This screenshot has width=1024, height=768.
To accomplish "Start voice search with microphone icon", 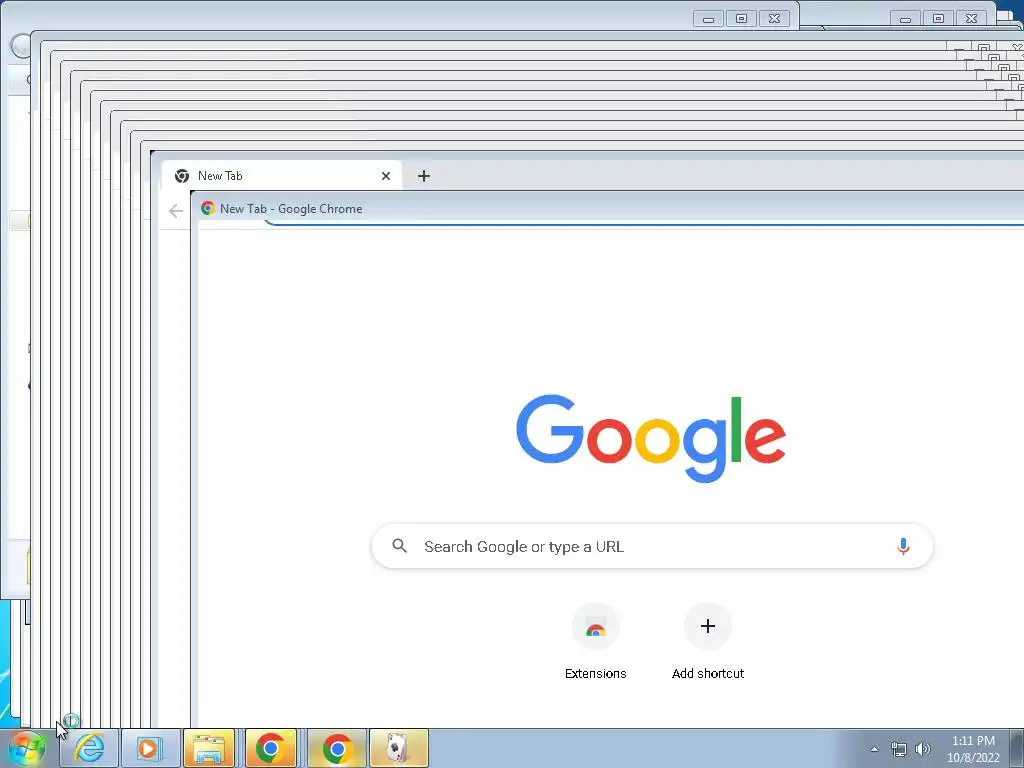I will pos(903,546).
